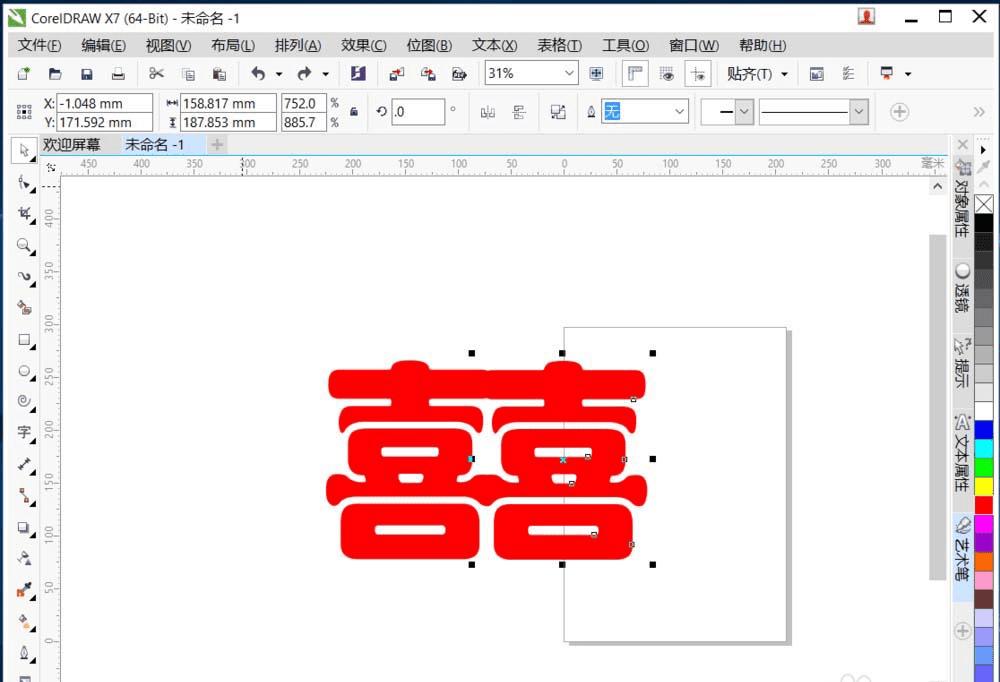Select the Zoom magnifier tool
The image size is (1000, 682).
coord(24,246)
